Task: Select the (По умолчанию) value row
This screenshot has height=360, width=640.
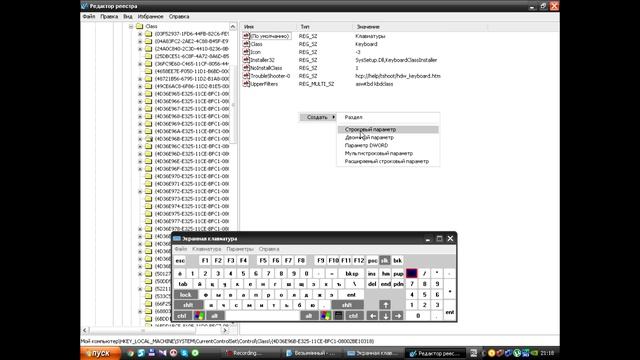Action: (270, 36)
